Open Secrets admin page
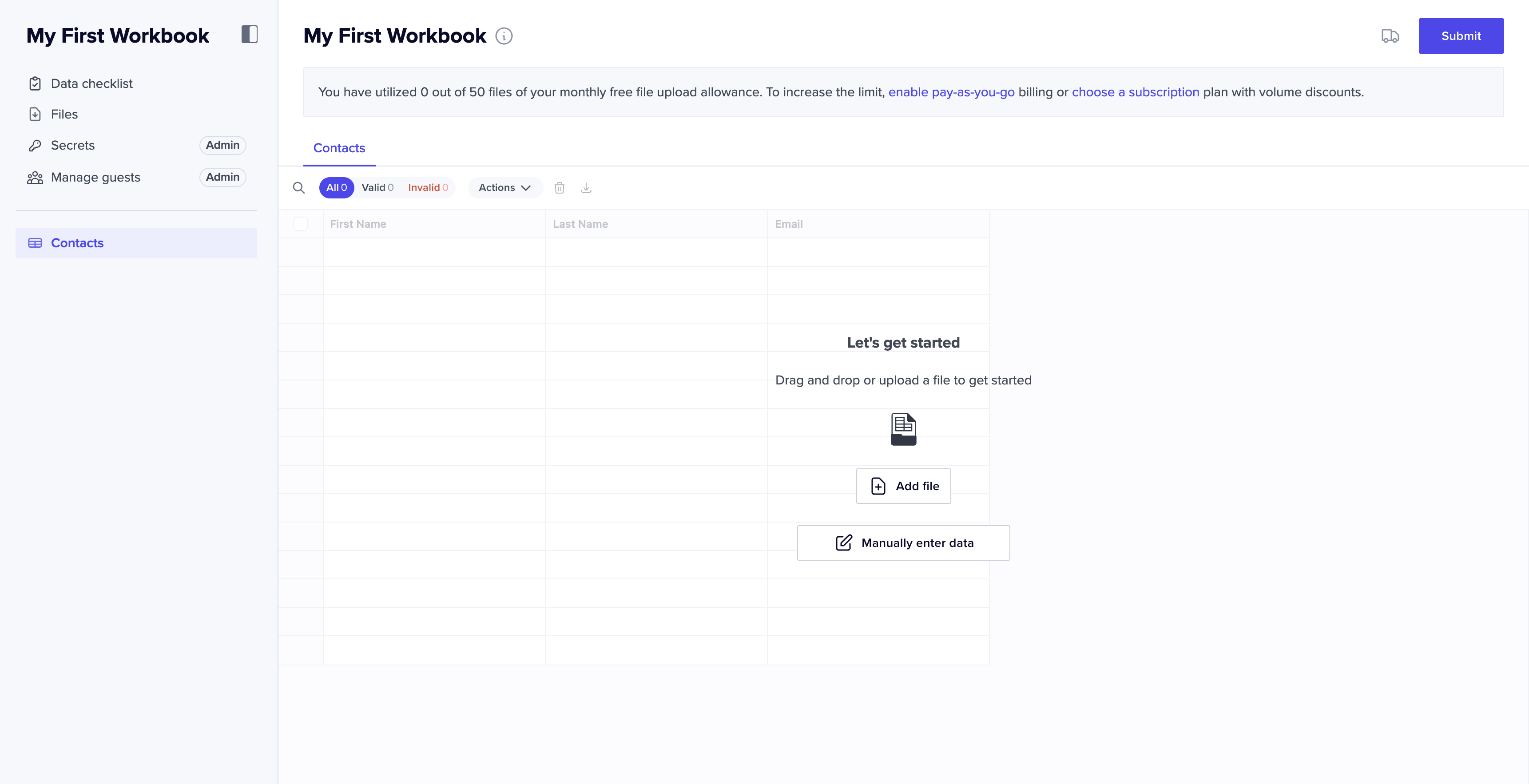Image resolution: width=1529 pixels, height=784 pixels. pos(72,146)
